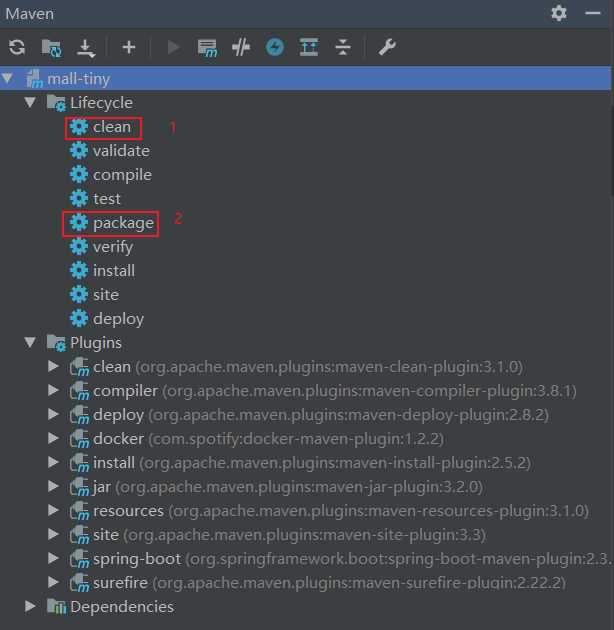614x630 pixels.
Task: Expand the spring-boot plugin node
Action: (x=54, y=559)
